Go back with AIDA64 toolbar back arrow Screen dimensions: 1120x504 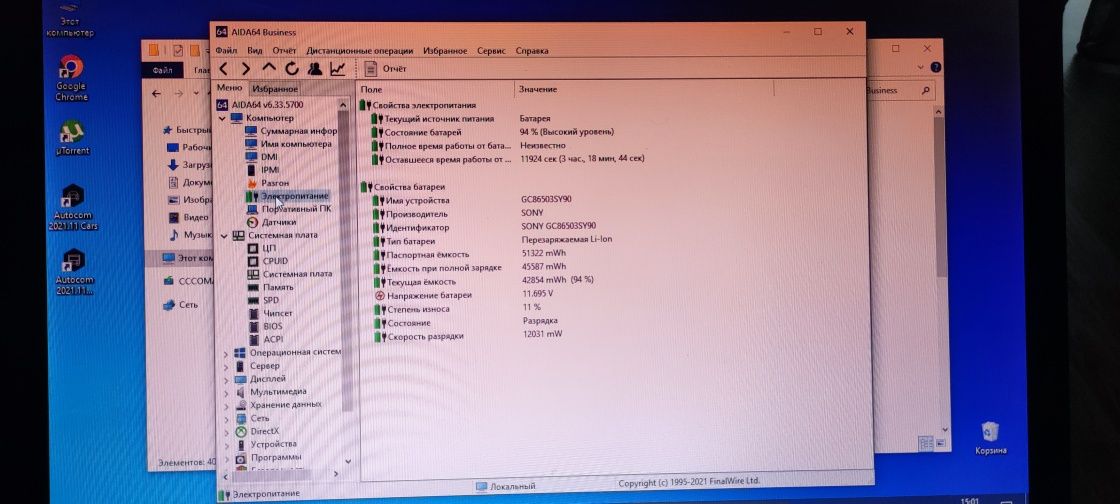pyautogui.click(x=224, y=69)
